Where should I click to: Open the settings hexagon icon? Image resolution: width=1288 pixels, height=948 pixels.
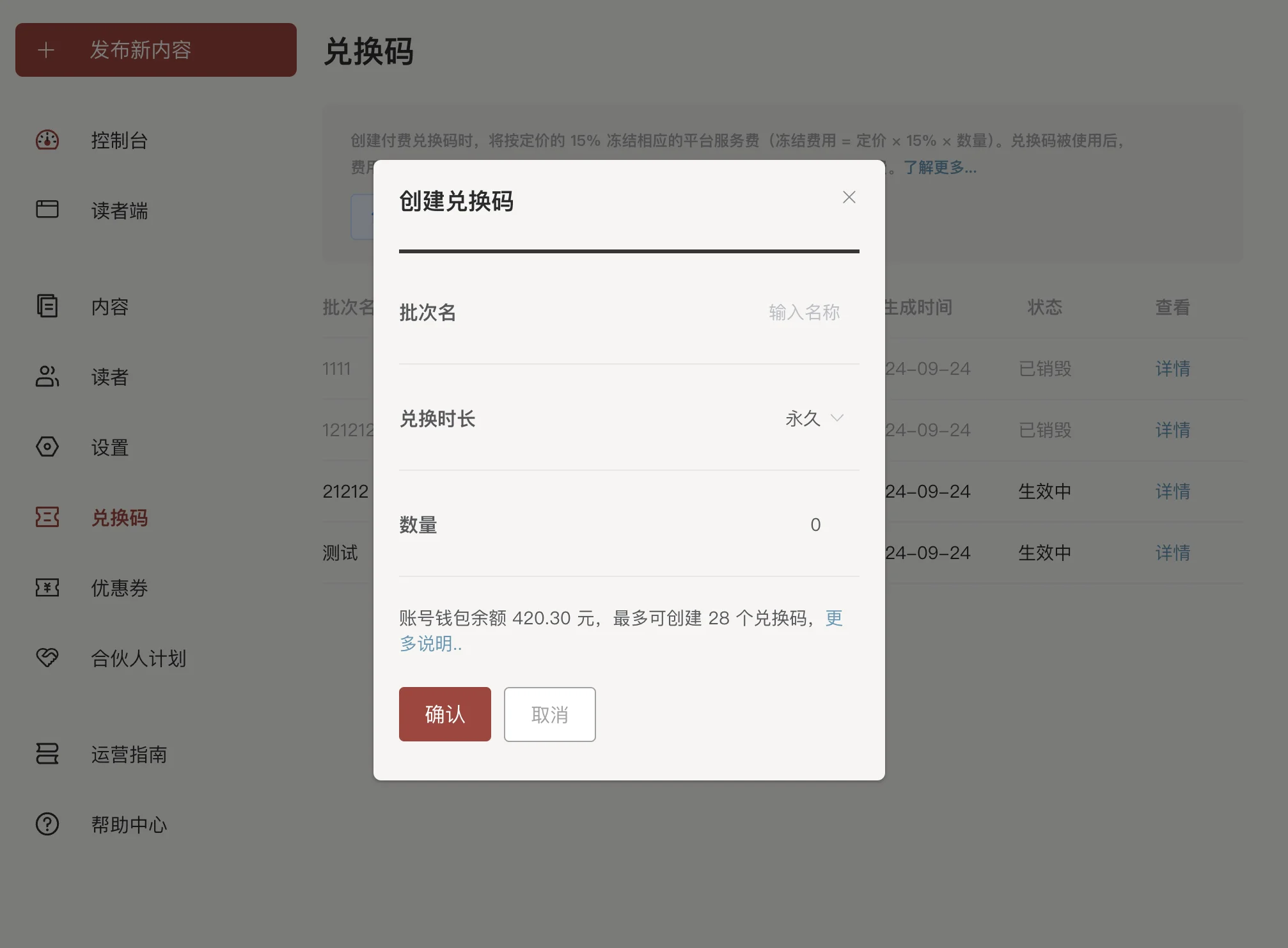(x=47, y=446)
